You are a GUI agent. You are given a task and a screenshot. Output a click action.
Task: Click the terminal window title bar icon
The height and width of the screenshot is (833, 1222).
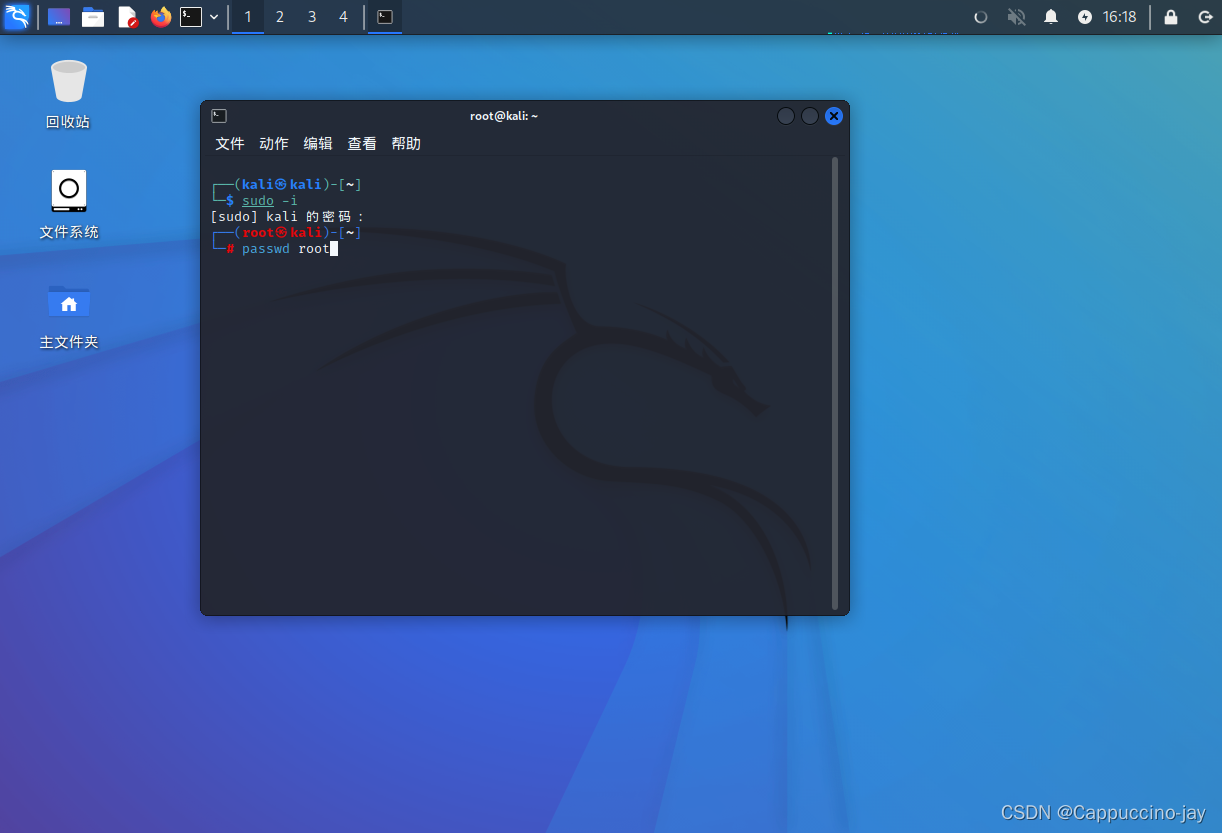219,116
